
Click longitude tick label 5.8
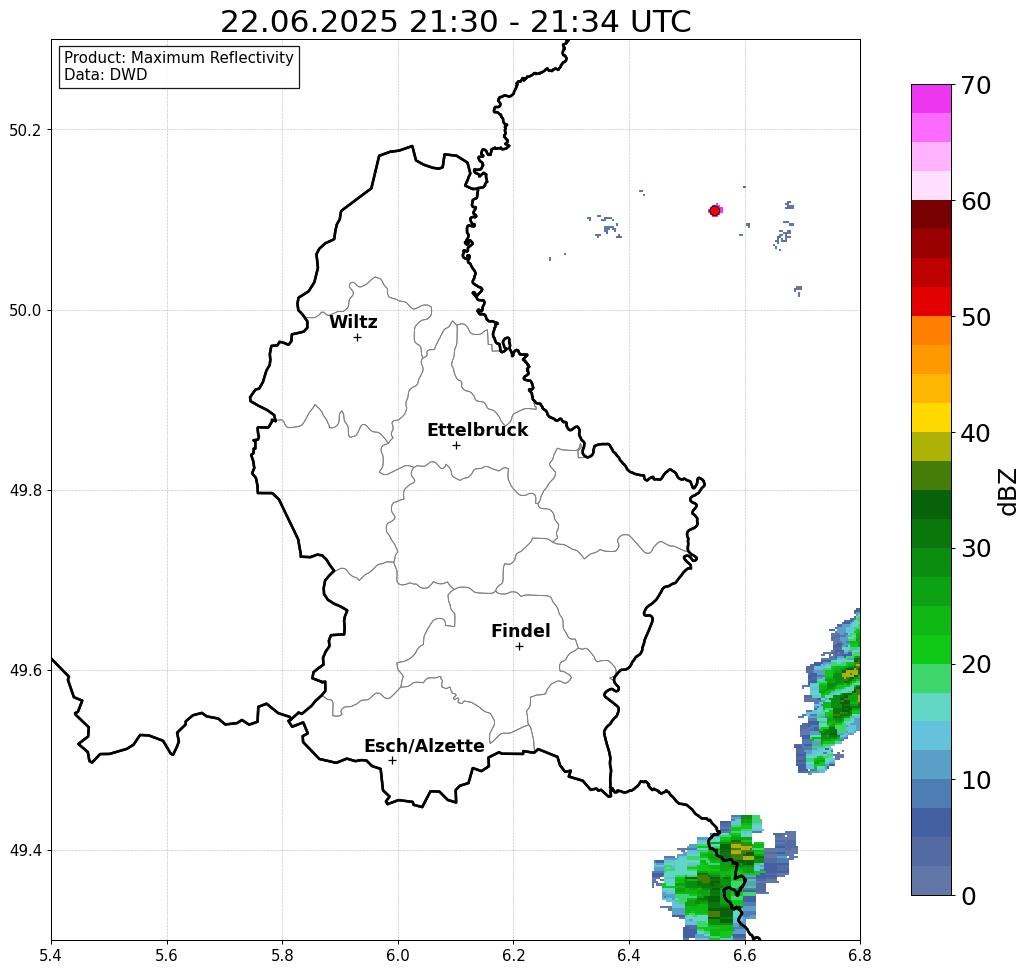(282, 955)
